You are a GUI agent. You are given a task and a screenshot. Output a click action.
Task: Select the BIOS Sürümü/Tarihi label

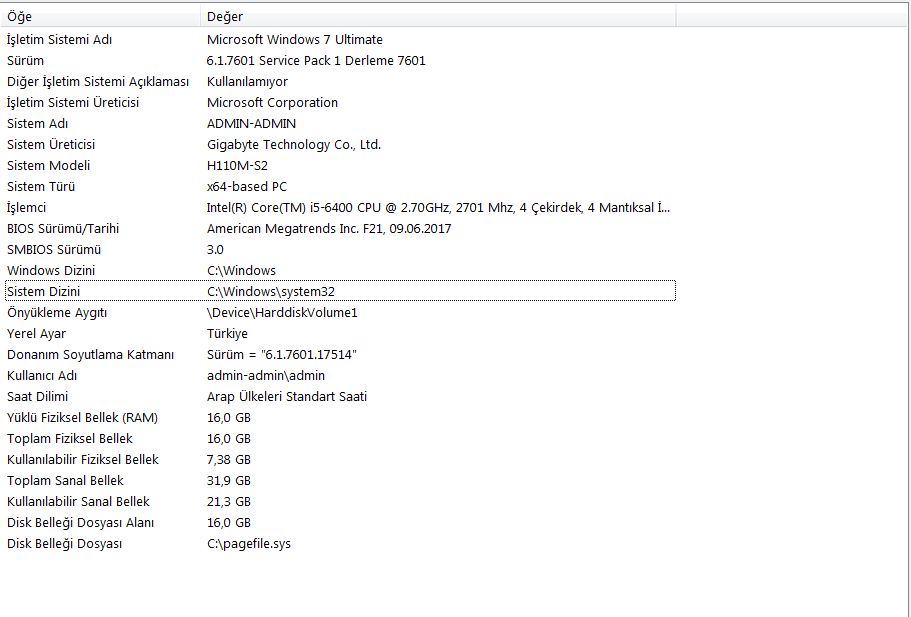[x=63, y=228]
